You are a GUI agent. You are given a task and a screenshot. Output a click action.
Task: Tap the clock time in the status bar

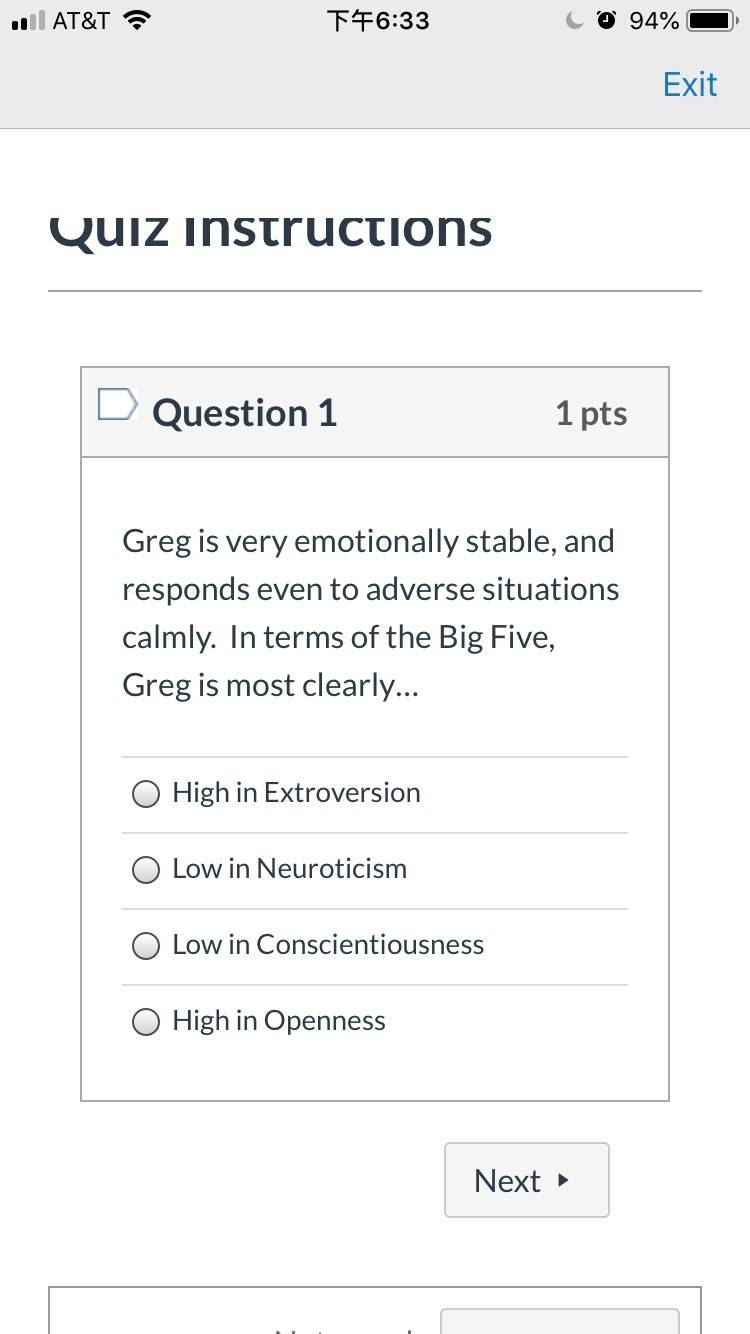coord(377,21)
